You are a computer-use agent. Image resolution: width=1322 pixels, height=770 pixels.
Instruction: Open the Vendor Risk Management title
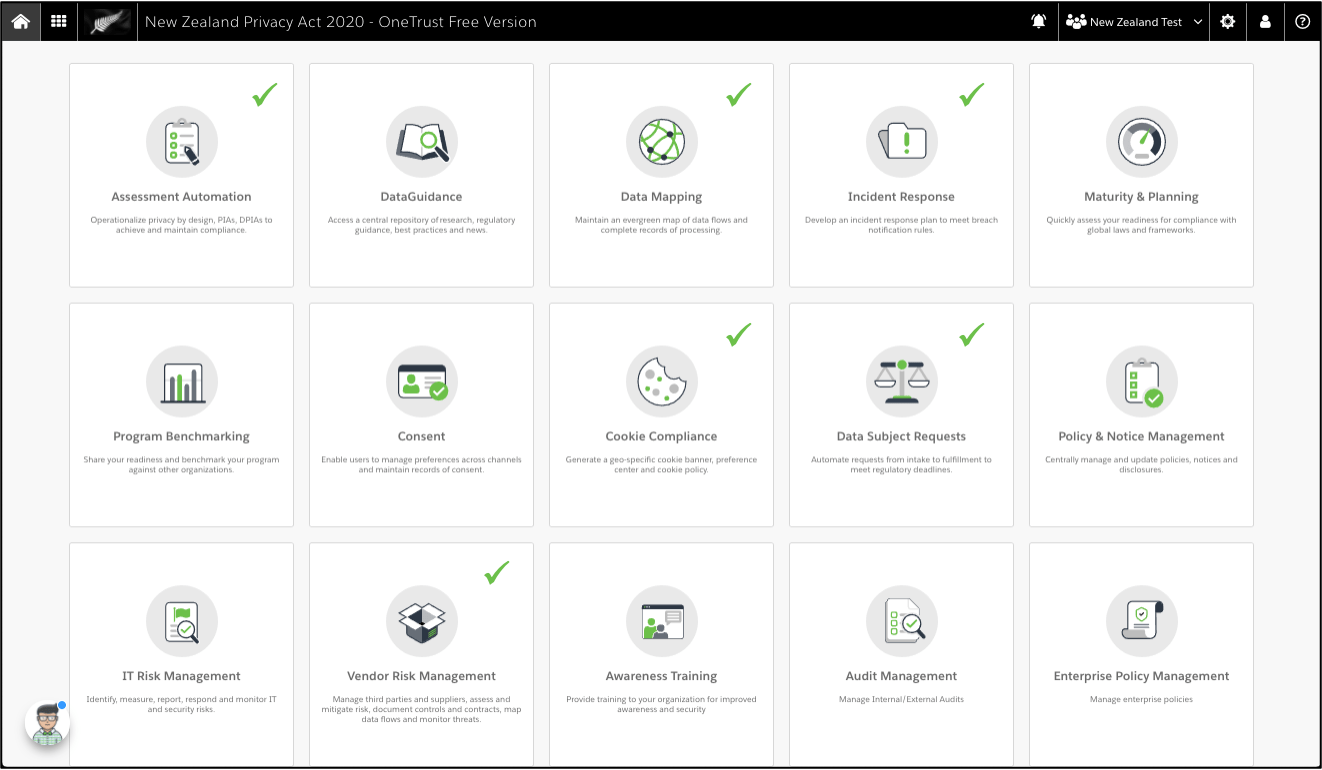click(x=422, y=677)
